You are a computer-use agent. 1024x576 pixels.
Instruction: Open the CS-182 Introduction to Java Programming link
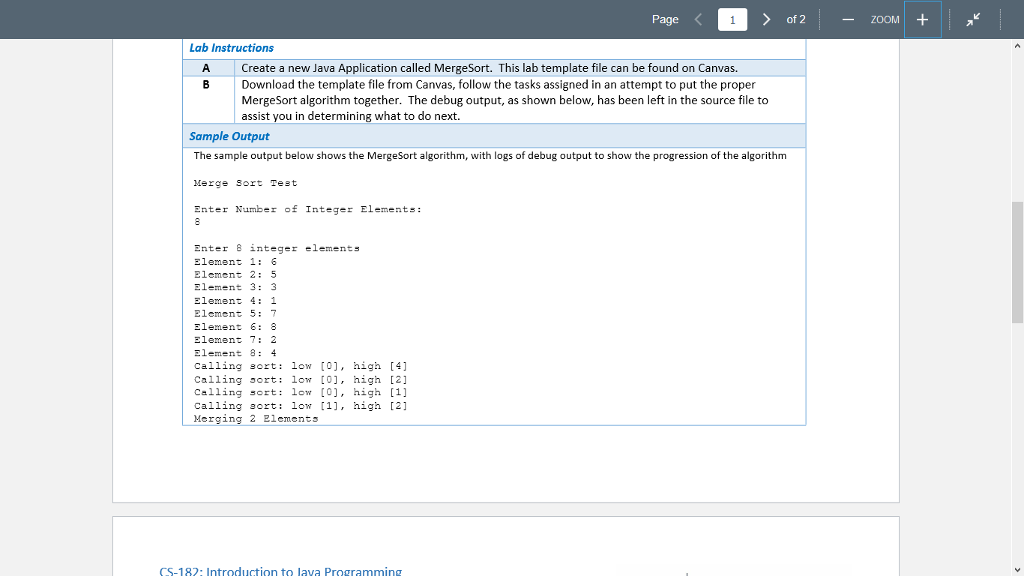[x=280, y=571]
